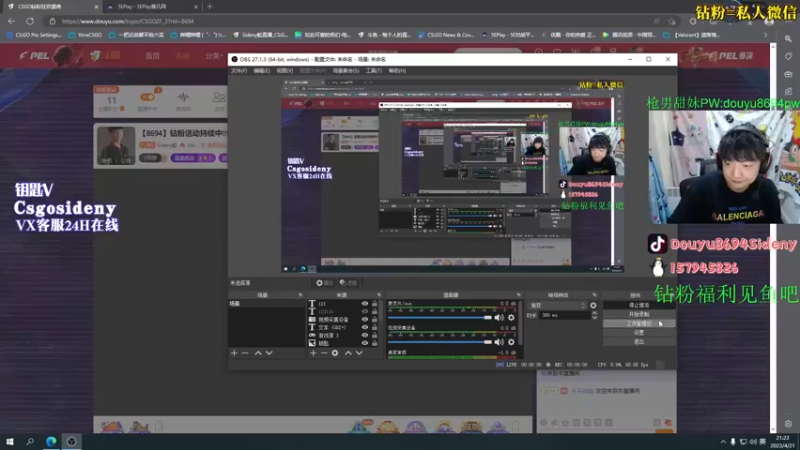The height and width of the screenshot is (450, 800).
Task: Click the 开始录制 start recording button
Action: click(639, 314)
